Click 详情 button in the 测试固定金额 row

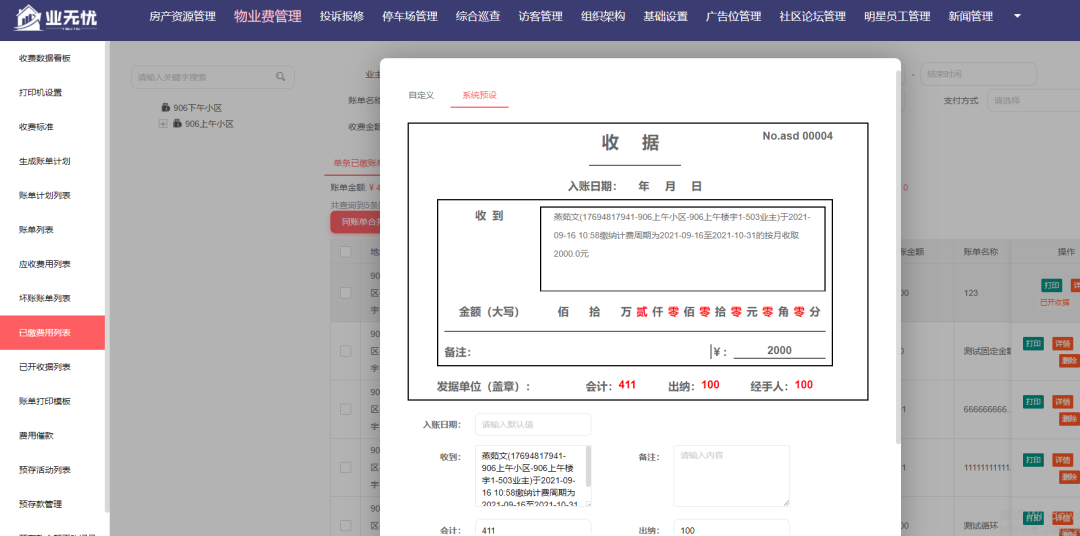click(1062, 344)
